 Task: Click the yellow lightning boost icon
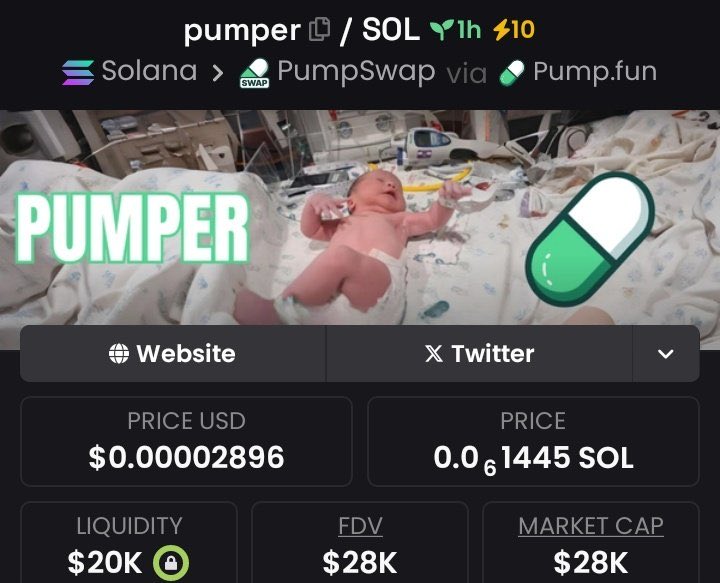tap(501, 30)
